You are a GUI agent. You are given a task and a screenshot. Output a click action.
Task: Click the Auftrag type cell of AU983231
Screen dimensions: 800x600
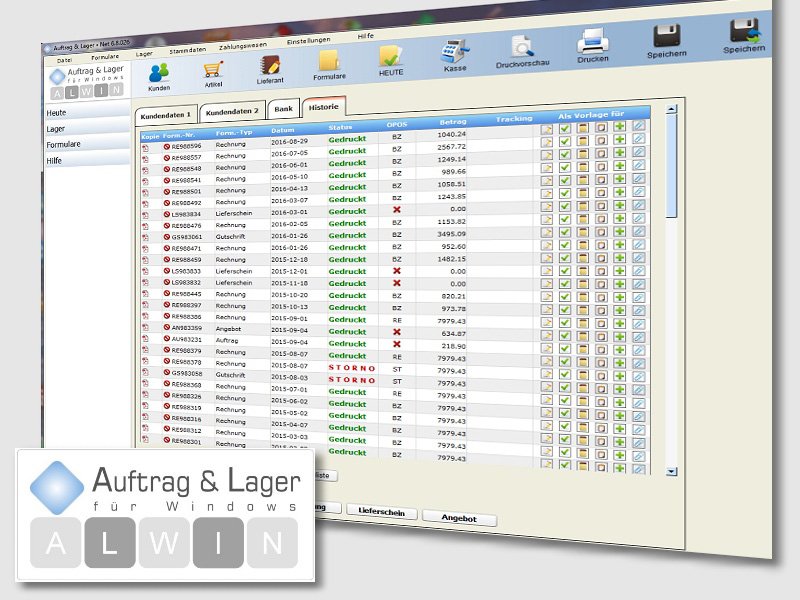[227, 340]
